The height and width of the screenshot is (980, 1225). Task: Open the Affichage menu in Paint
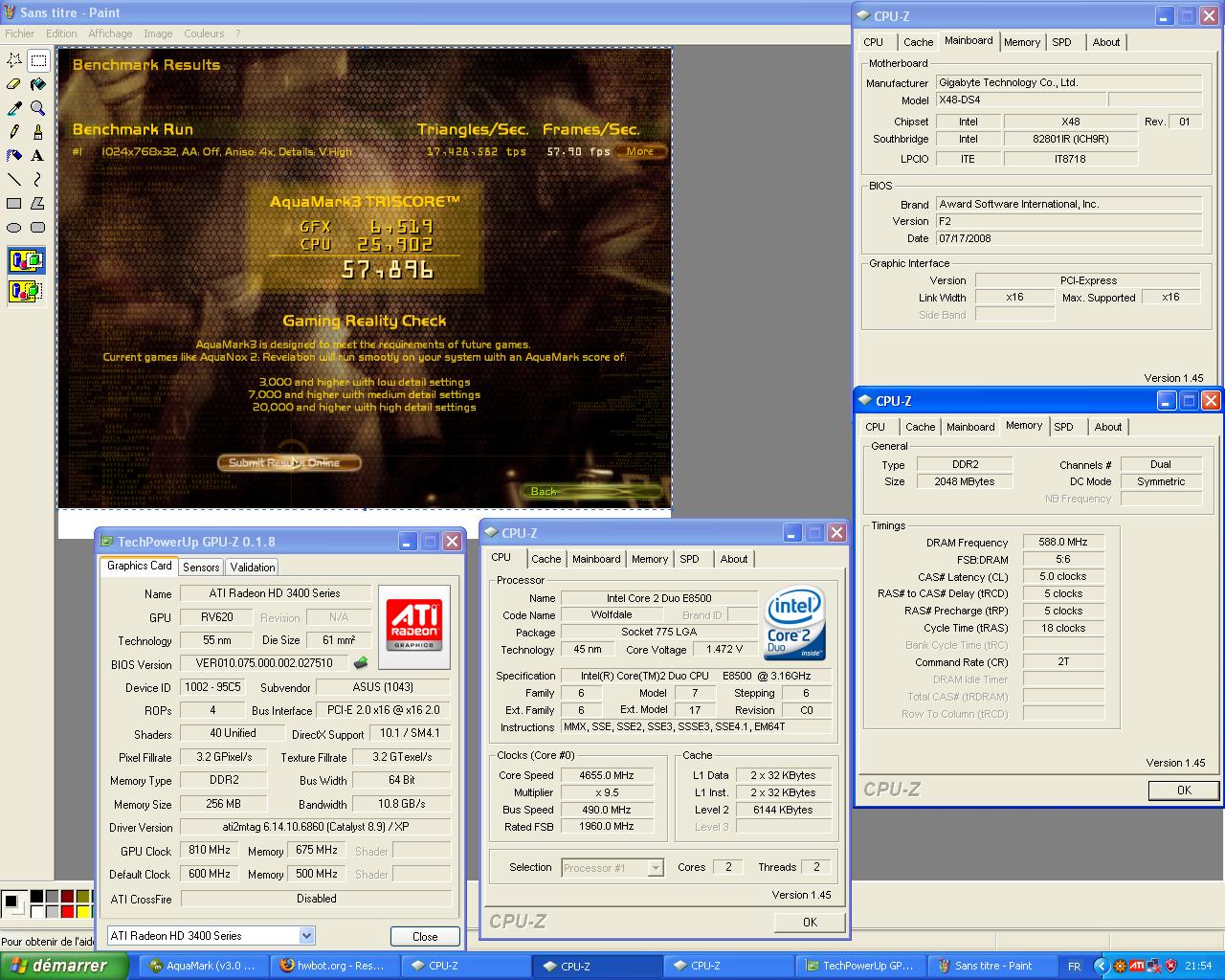pos(110,33)
